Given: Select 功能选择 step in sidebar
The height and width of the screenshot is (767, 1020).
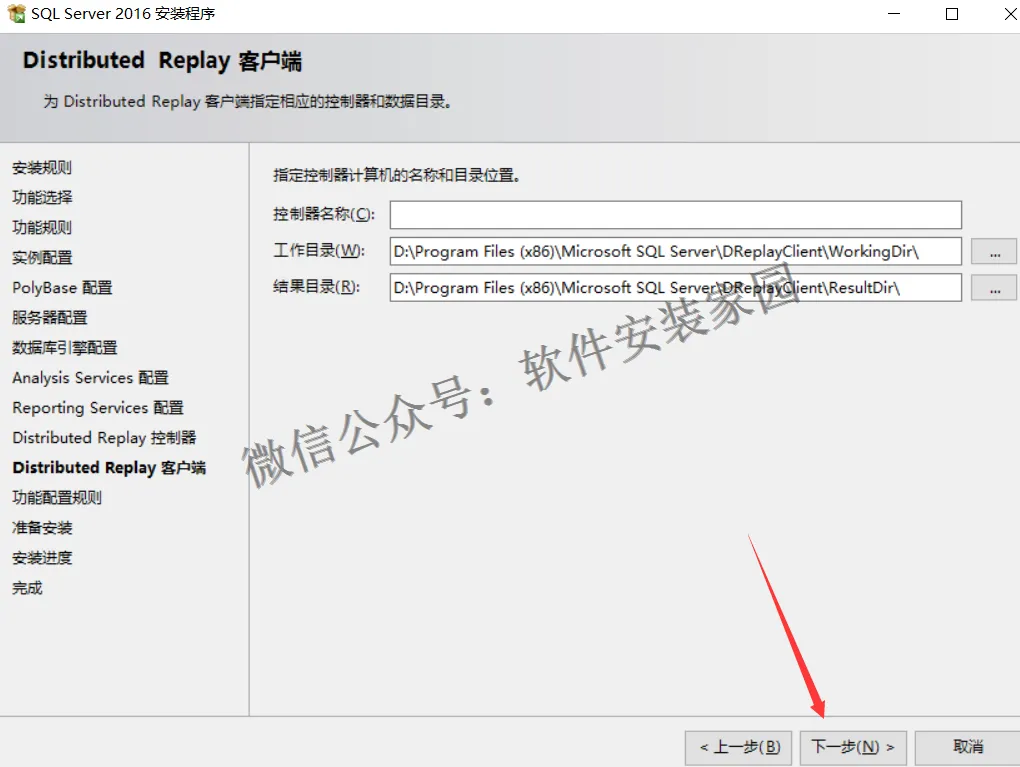Looking at the screenshot, I should click(x=42, y=197).
